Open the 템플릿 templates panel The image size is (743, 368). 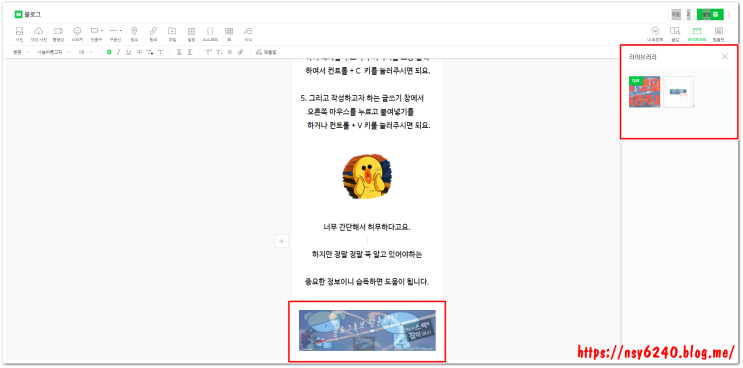(718, 34)
